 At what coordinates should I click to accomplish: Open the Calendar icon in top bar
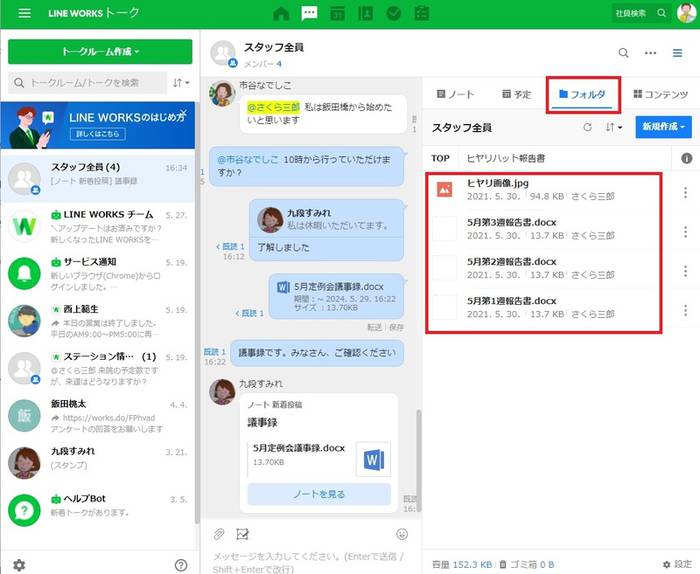pos(338,13)
